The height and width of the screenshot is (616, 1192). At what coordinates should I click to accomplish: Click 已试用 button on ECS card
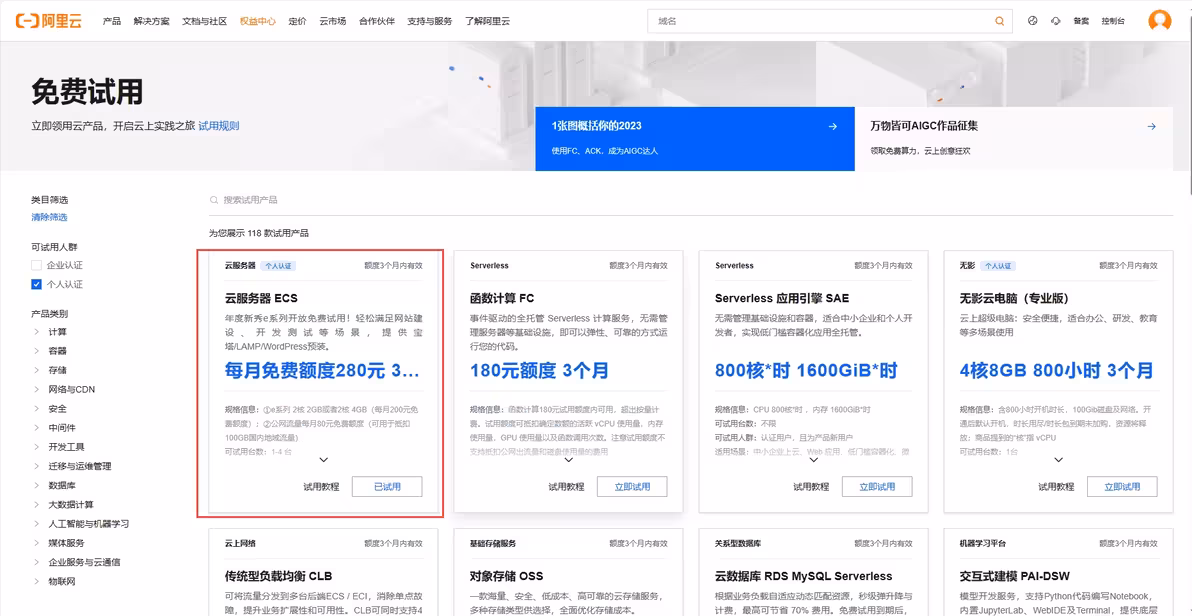pos(387,487)
